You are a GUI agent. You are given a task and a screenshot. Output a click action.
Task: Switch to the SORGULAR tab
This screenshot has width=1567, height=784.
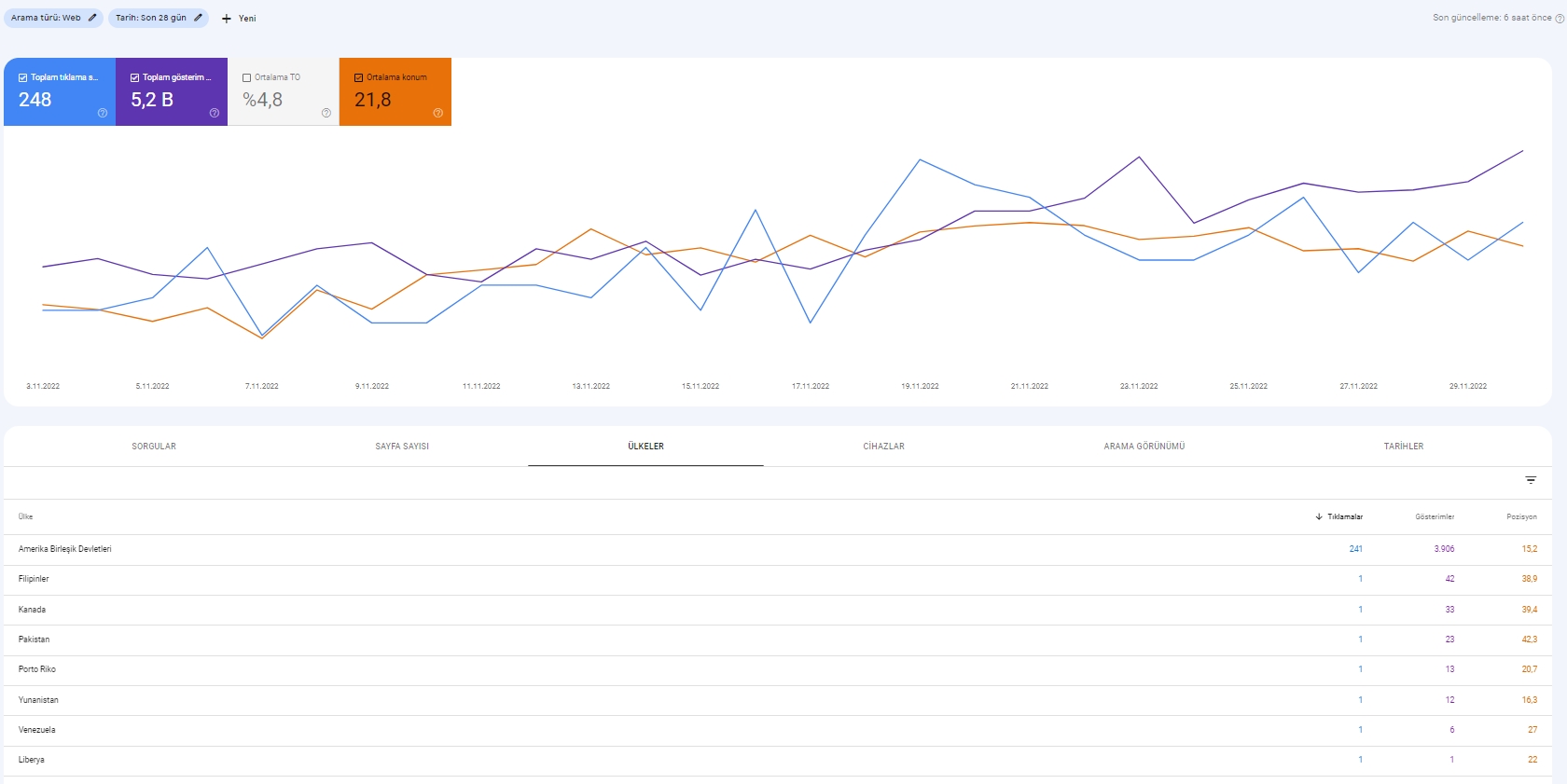(154, 447)
